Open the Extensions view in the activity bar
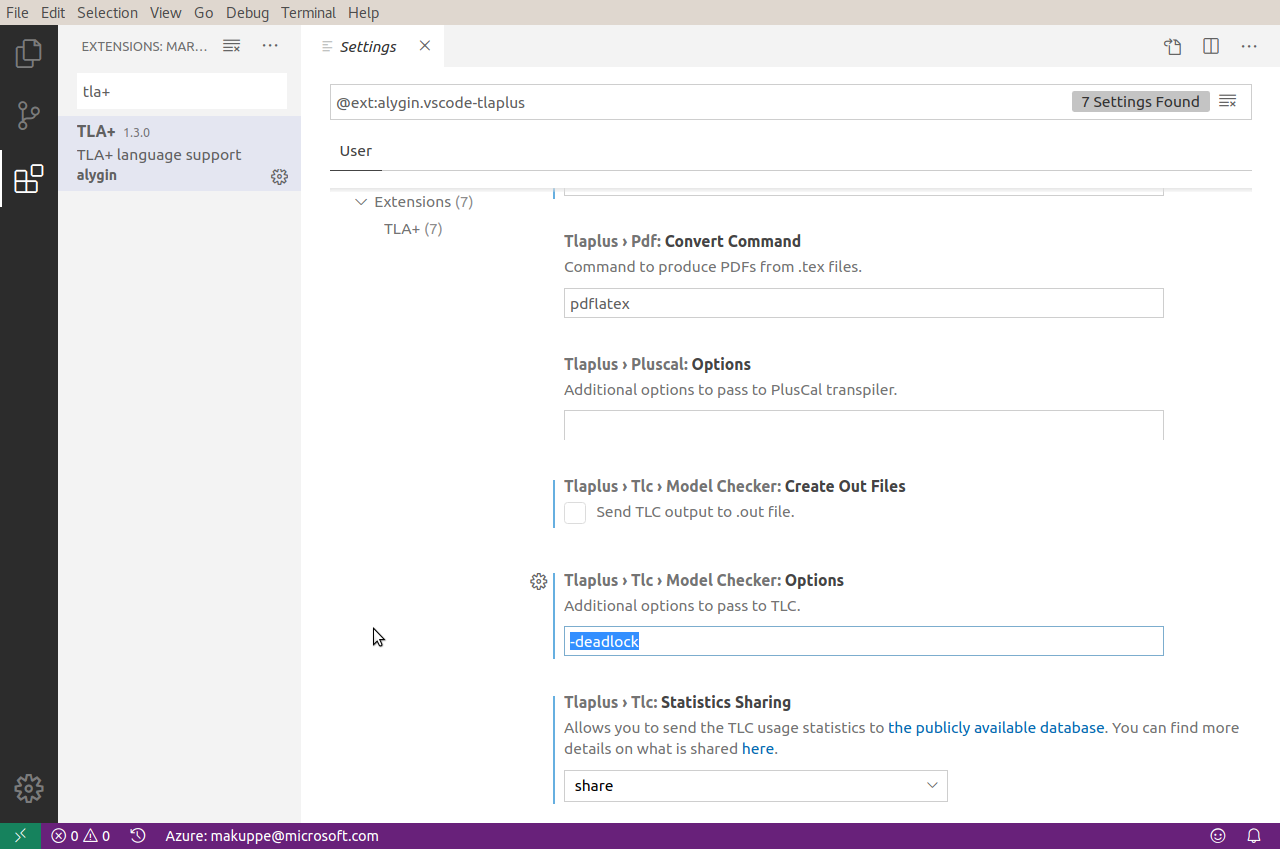Screen dimensions: 1280x849 click(x=29, y=177)
